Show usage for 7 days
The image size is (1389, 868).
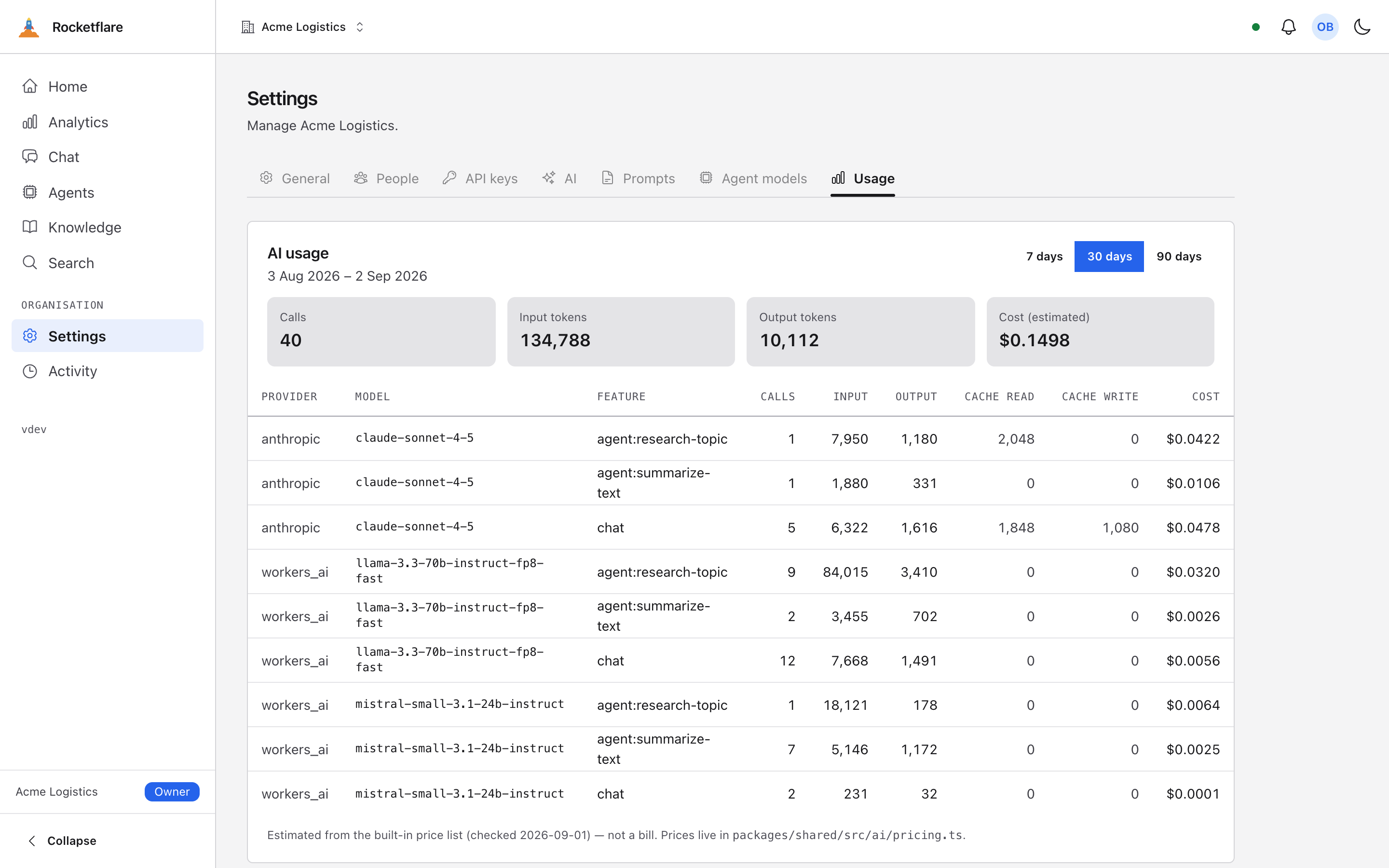1044,257
